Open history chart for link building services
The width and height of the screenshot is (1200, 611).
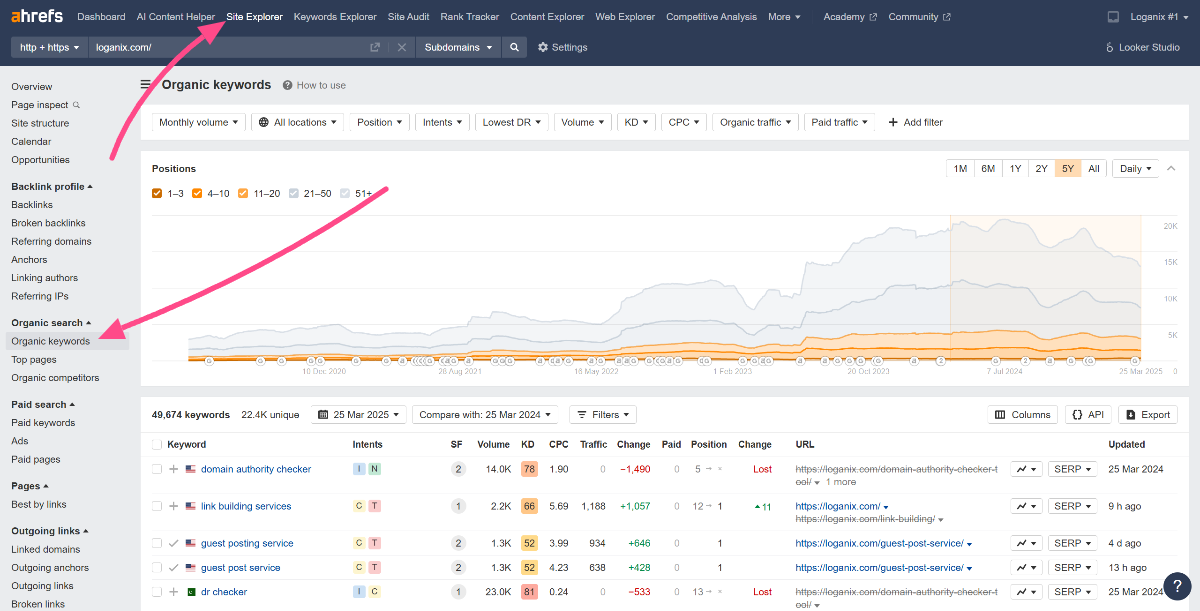click(1026, 506)
